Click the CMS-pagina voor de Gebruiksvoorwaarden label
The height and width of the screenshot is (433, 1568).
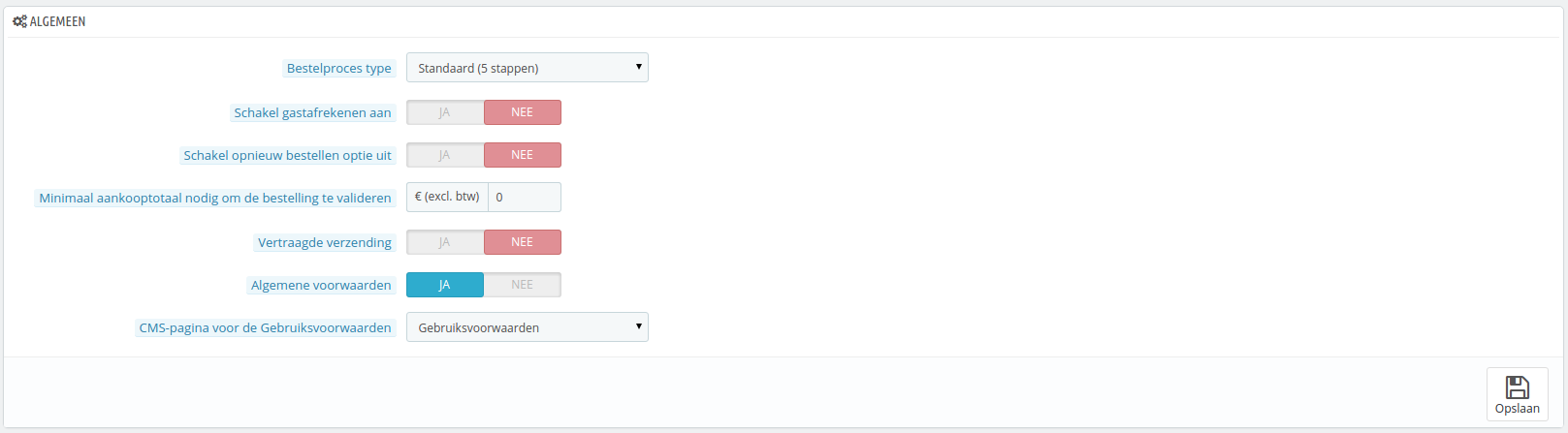[266, 327]
